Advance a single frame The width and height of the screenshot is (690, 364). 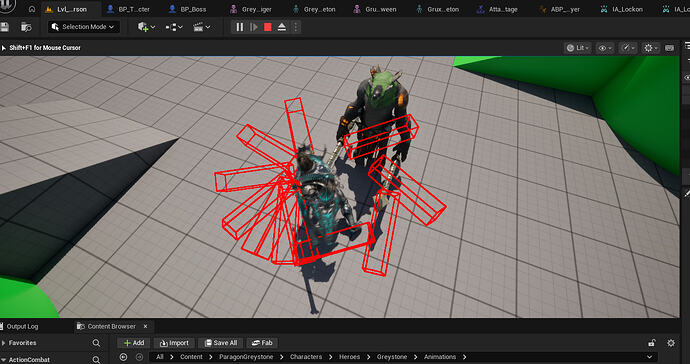pos(254,27)
